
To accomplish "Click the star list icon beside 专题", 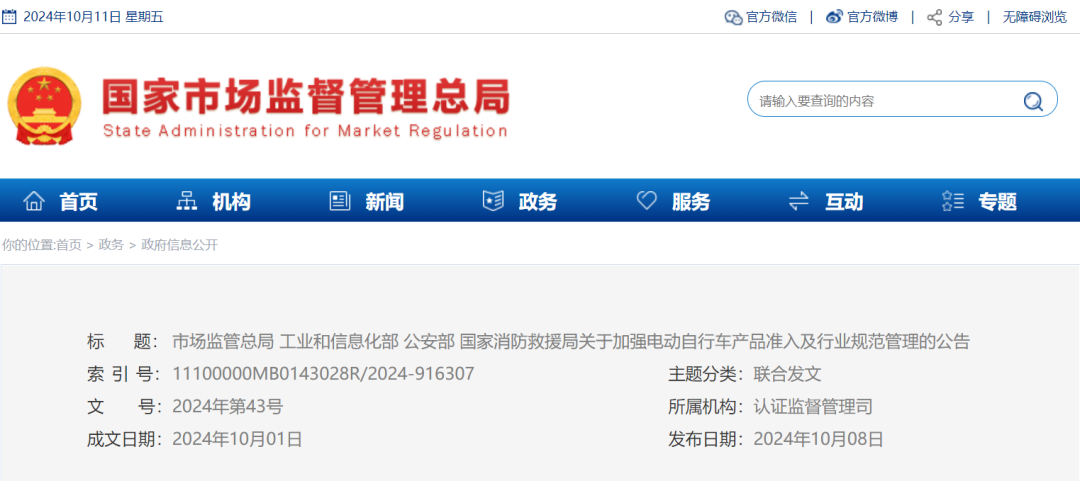I will pyautogui.click(x=952, y=201).
